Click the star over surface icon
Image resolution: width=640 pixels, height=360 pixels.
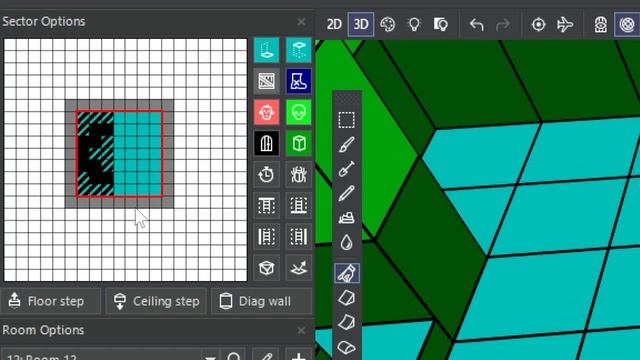pyautogui.click(x=299, y=268)
